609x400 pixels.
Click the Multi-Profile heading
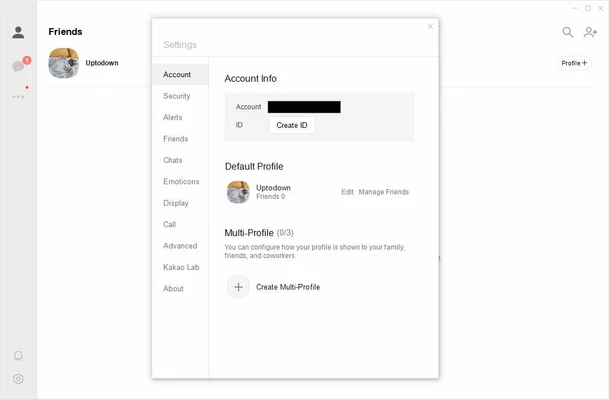[x=249, y=233]
